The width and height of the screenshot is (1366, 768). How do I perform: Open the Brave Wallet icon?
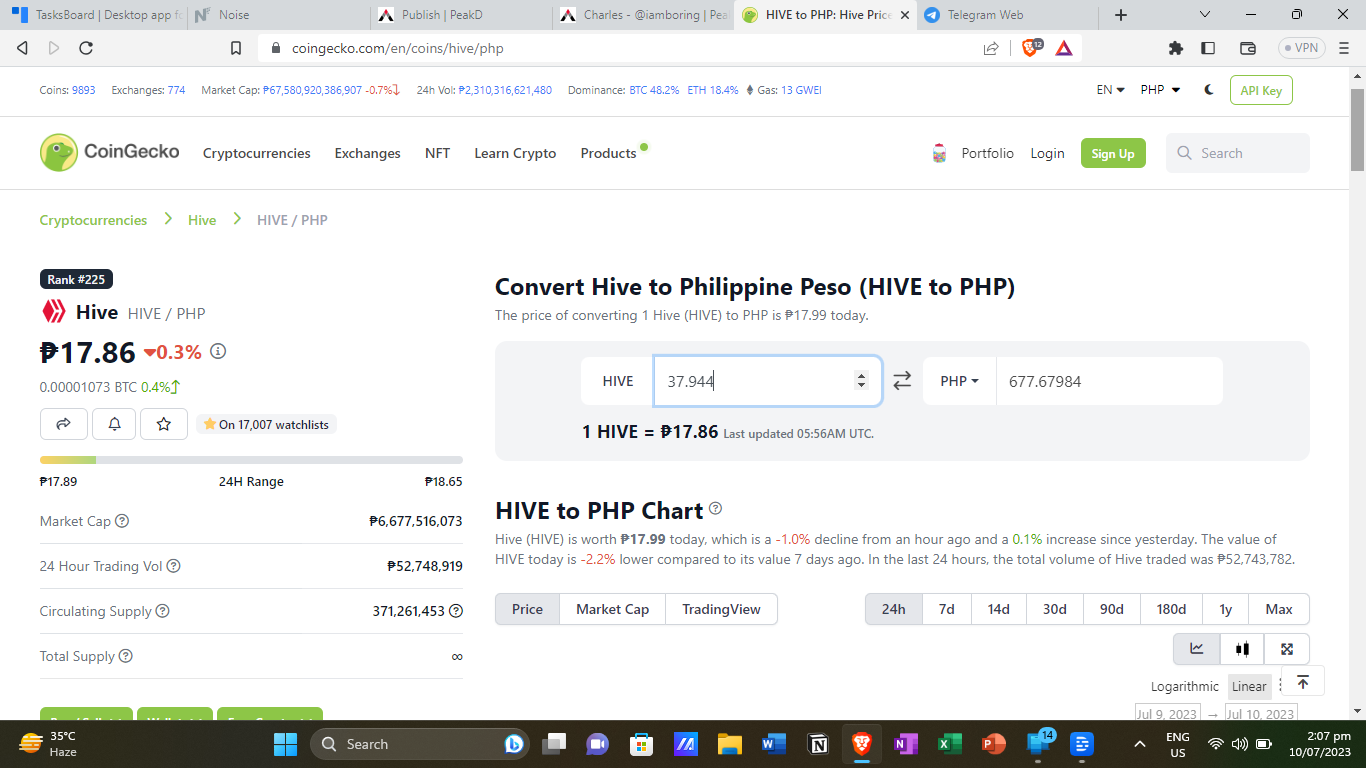pyautogui.click(x=1248, y=48)
